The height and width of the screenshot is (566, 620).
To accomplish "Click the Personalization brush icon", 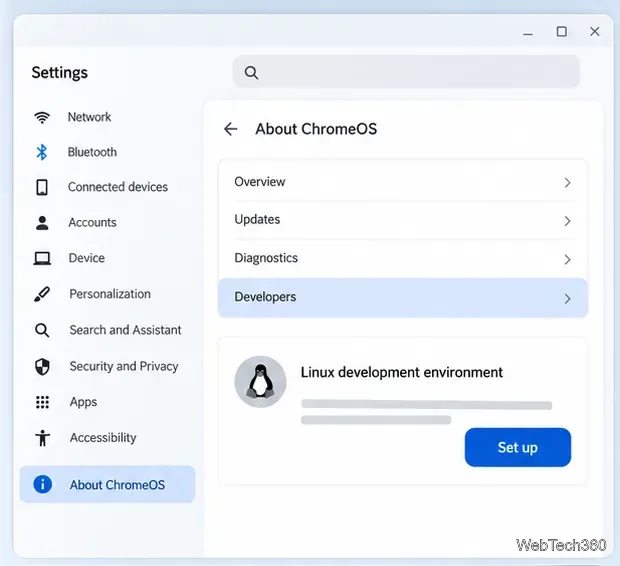I will coord(42,294).
